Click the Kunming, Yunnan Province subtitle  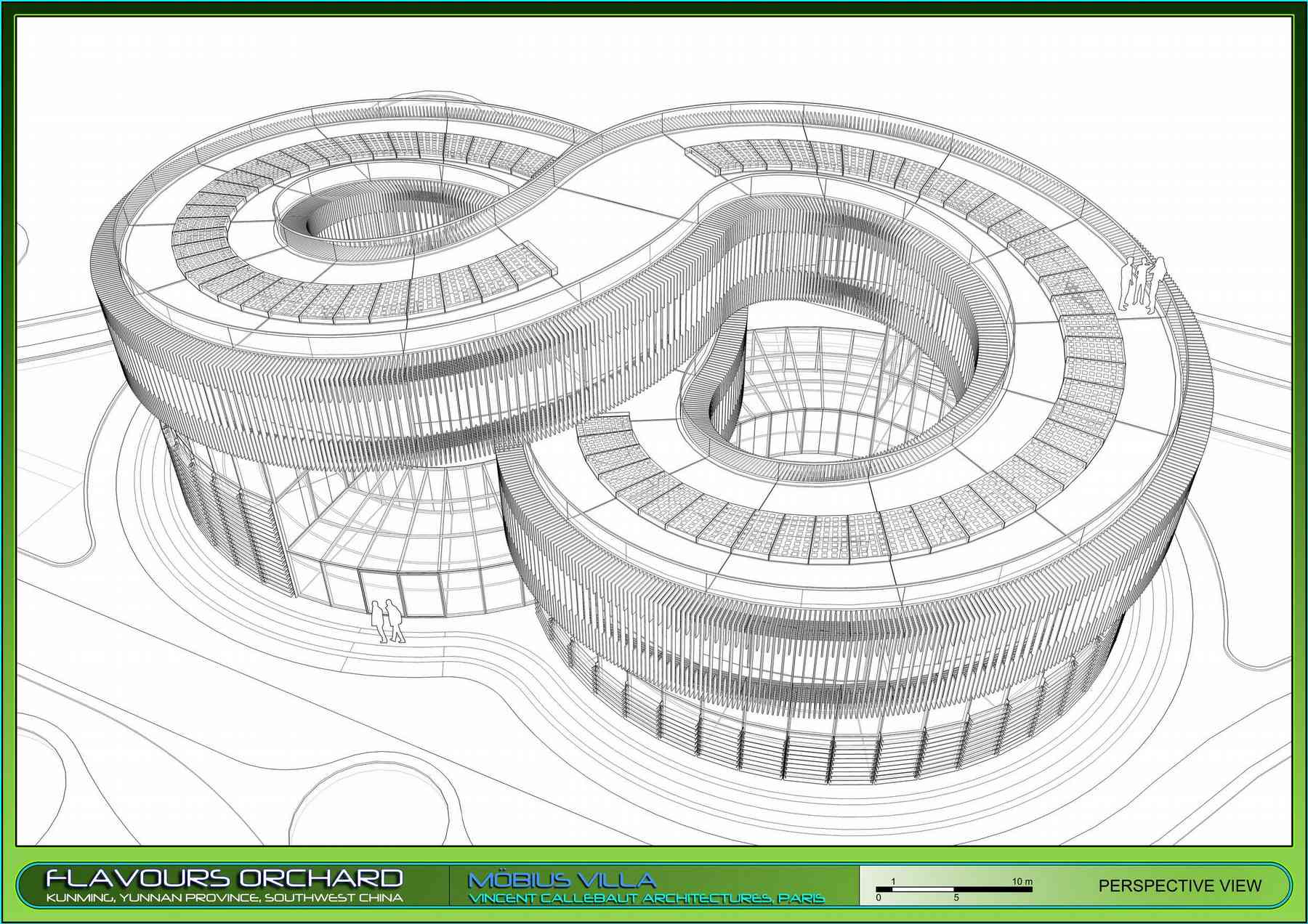224,898
